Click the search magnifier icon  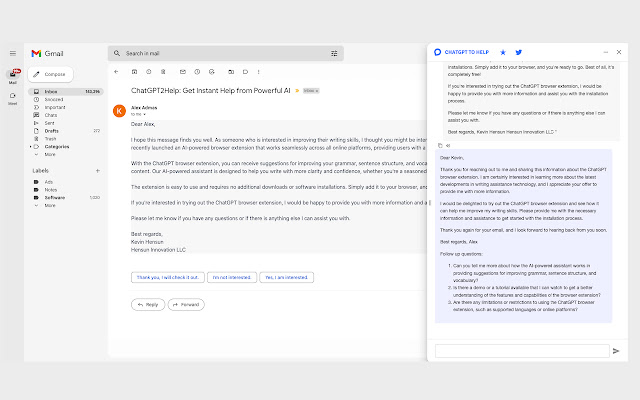click(x=117, y=53)
